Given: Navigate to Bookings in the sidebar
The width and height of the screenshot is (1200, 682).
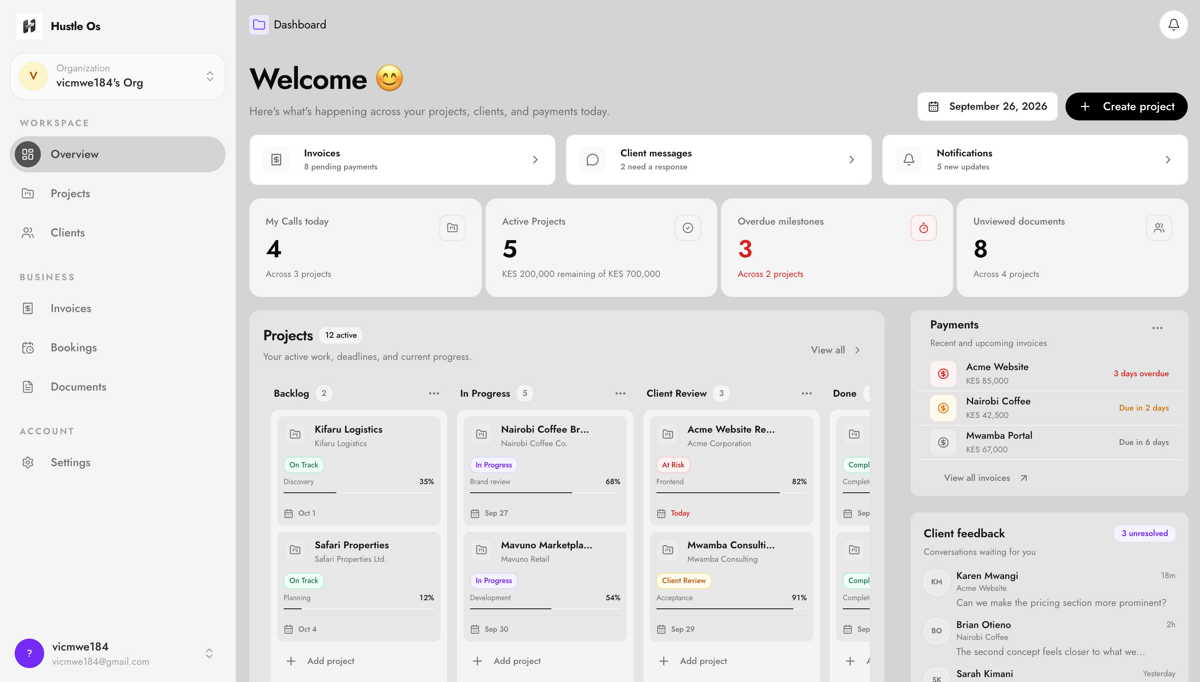Looking at the screenshot, I should [118, 348].
